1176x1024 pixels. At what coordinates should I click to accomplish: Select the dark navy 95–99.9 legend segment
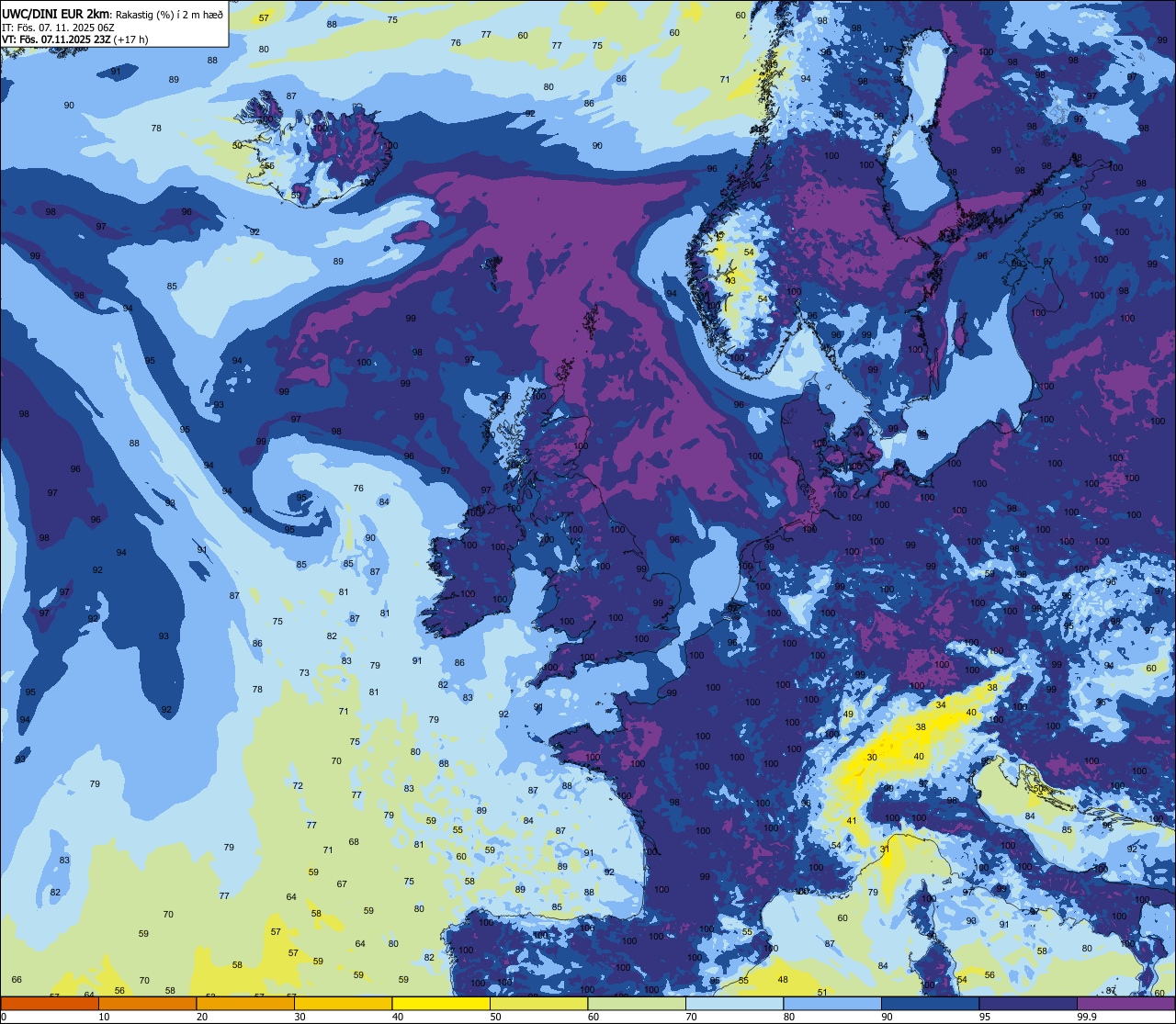1027,1004
